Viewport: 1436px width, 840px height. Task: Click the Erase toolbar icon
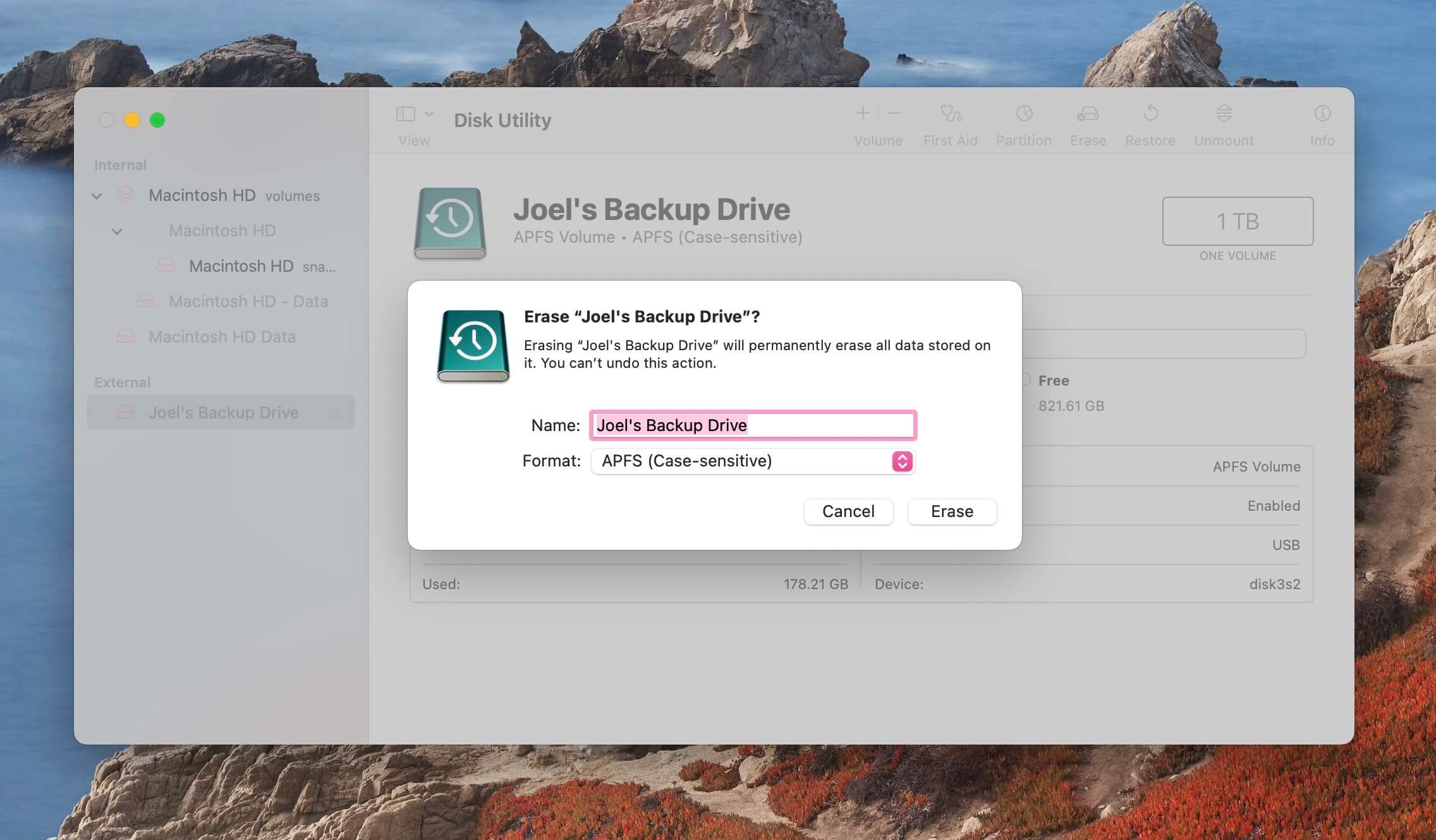[1088, 114]
